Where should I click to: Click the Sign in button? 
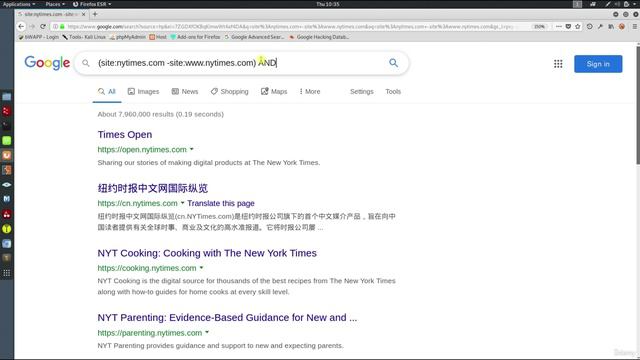pos(598,64)
